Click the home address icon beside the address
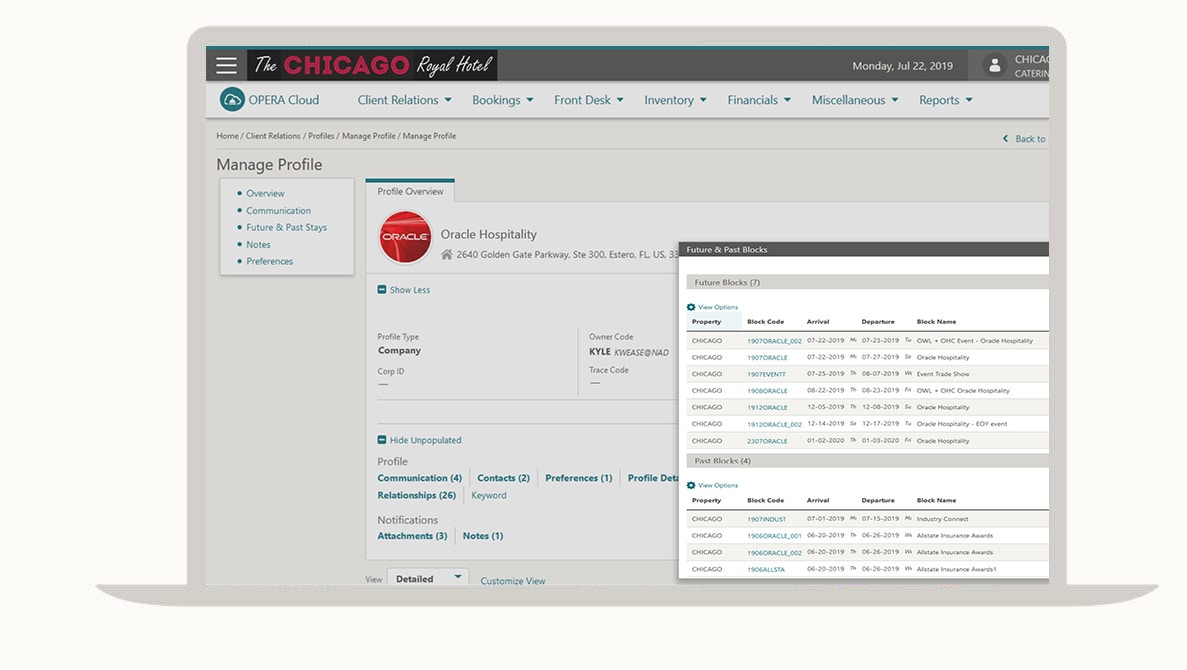1187x670 pixels. coord(446,255)
